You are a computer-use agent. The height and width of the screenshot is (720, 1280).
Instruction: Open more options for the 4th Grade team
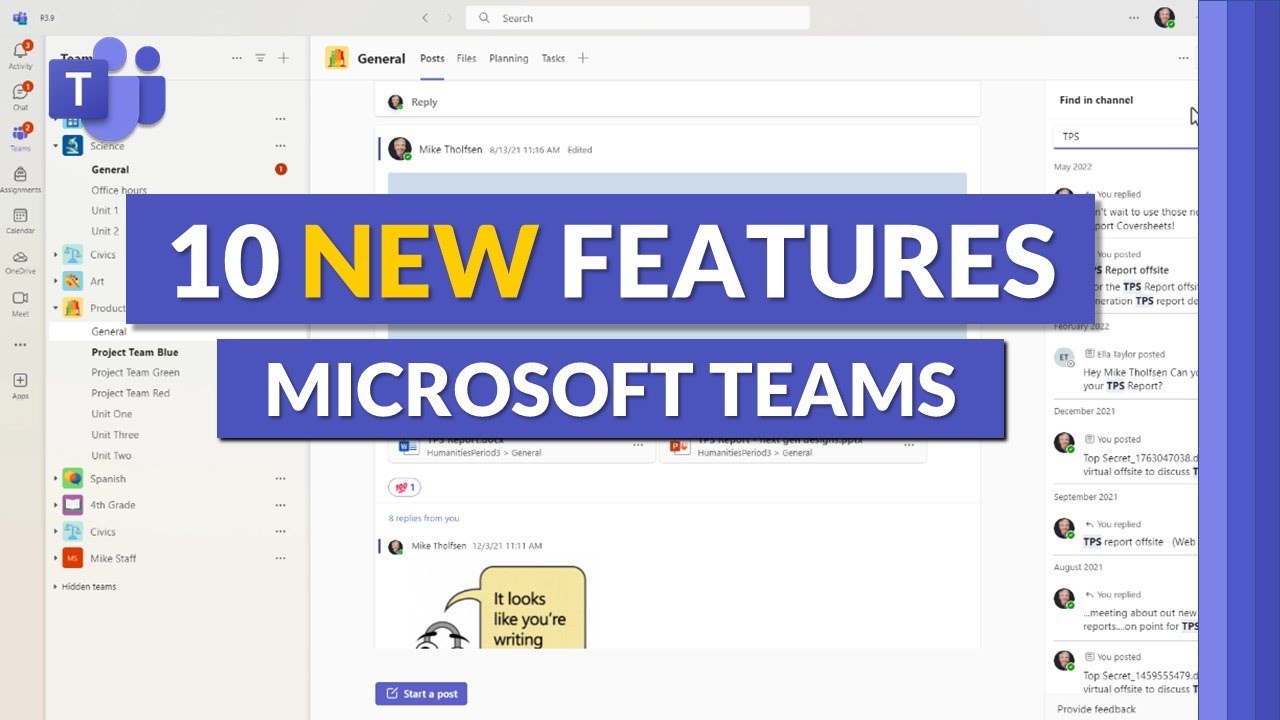pyautogui.click(x=281, y=505)
